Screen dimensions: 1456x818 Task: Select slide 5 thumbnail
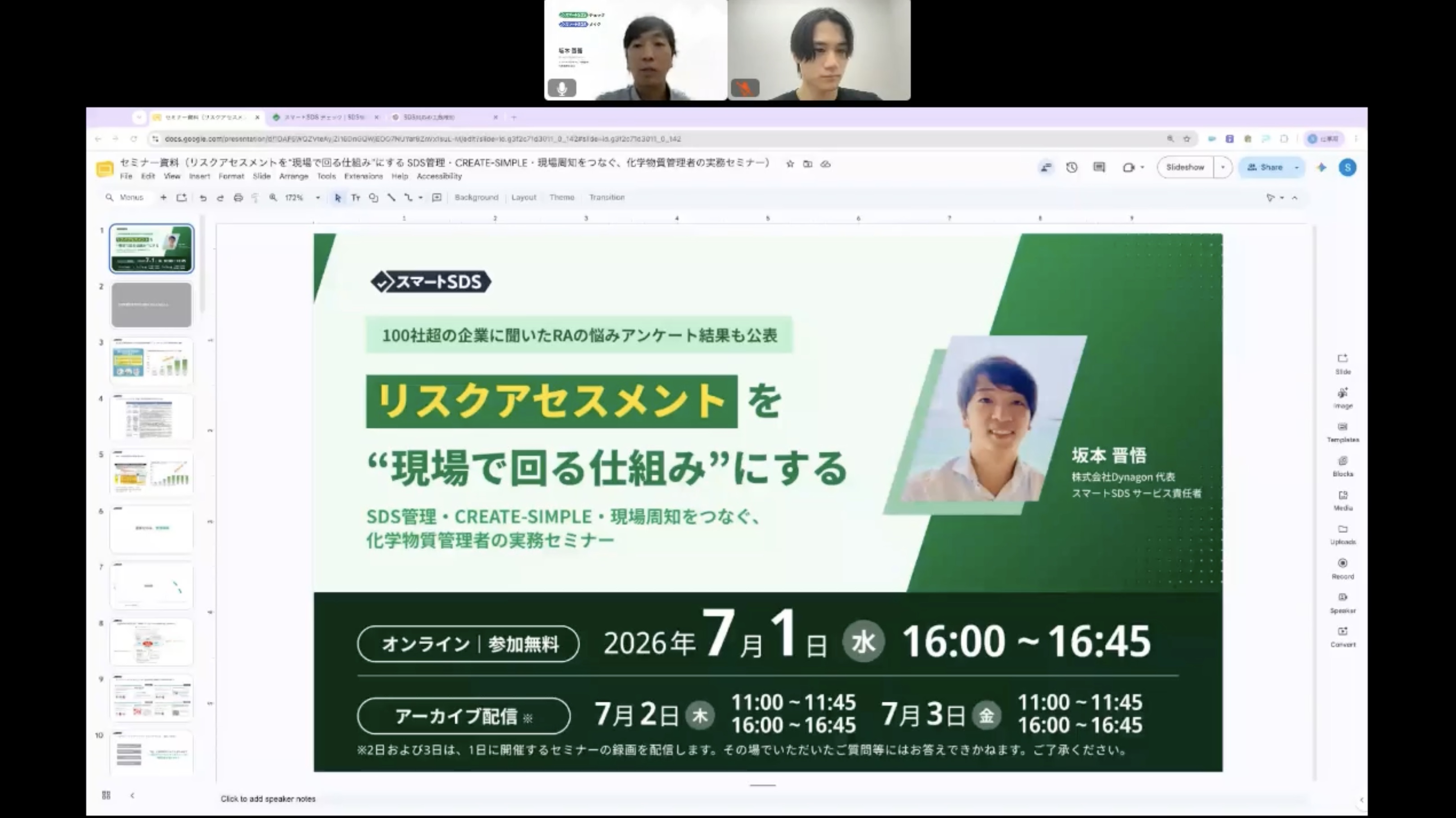[151, 473]
